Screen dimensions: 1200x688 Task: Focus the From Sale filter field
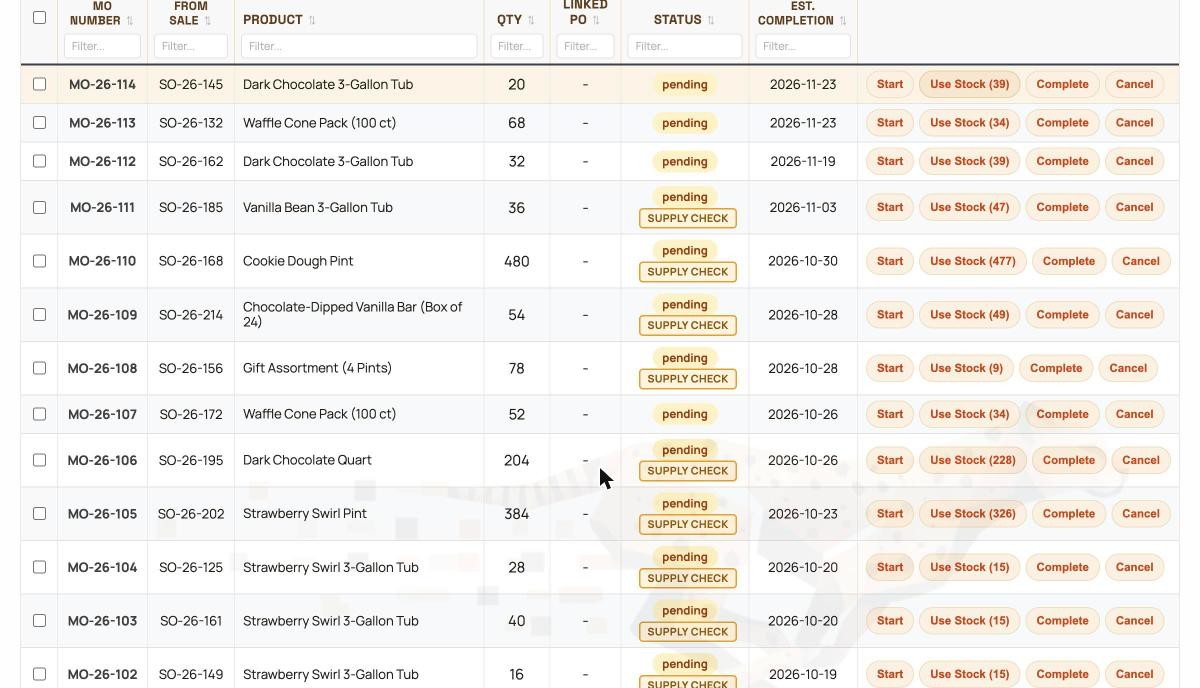[191, 46]
